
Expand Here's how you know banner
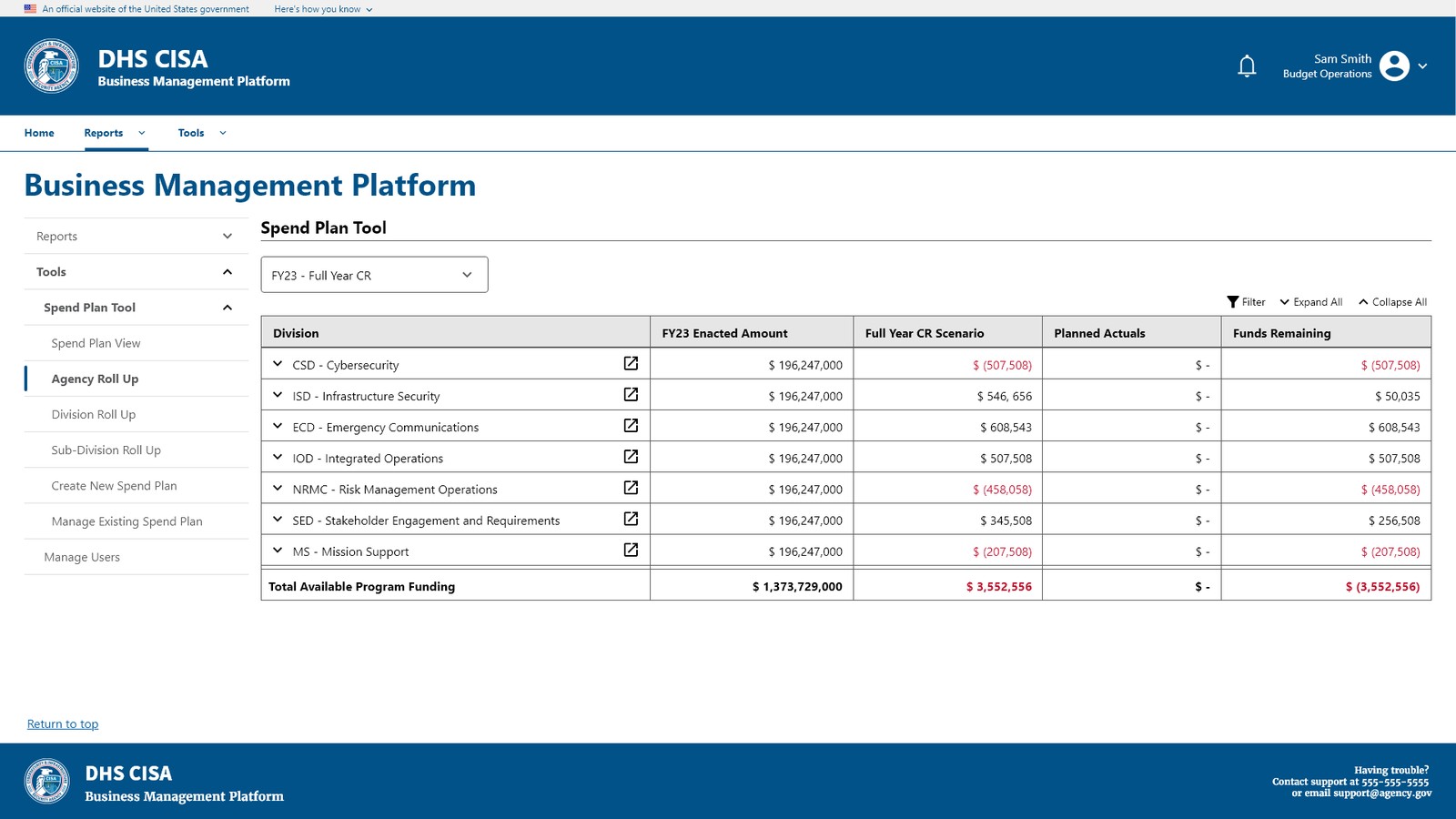coord(323,9)
